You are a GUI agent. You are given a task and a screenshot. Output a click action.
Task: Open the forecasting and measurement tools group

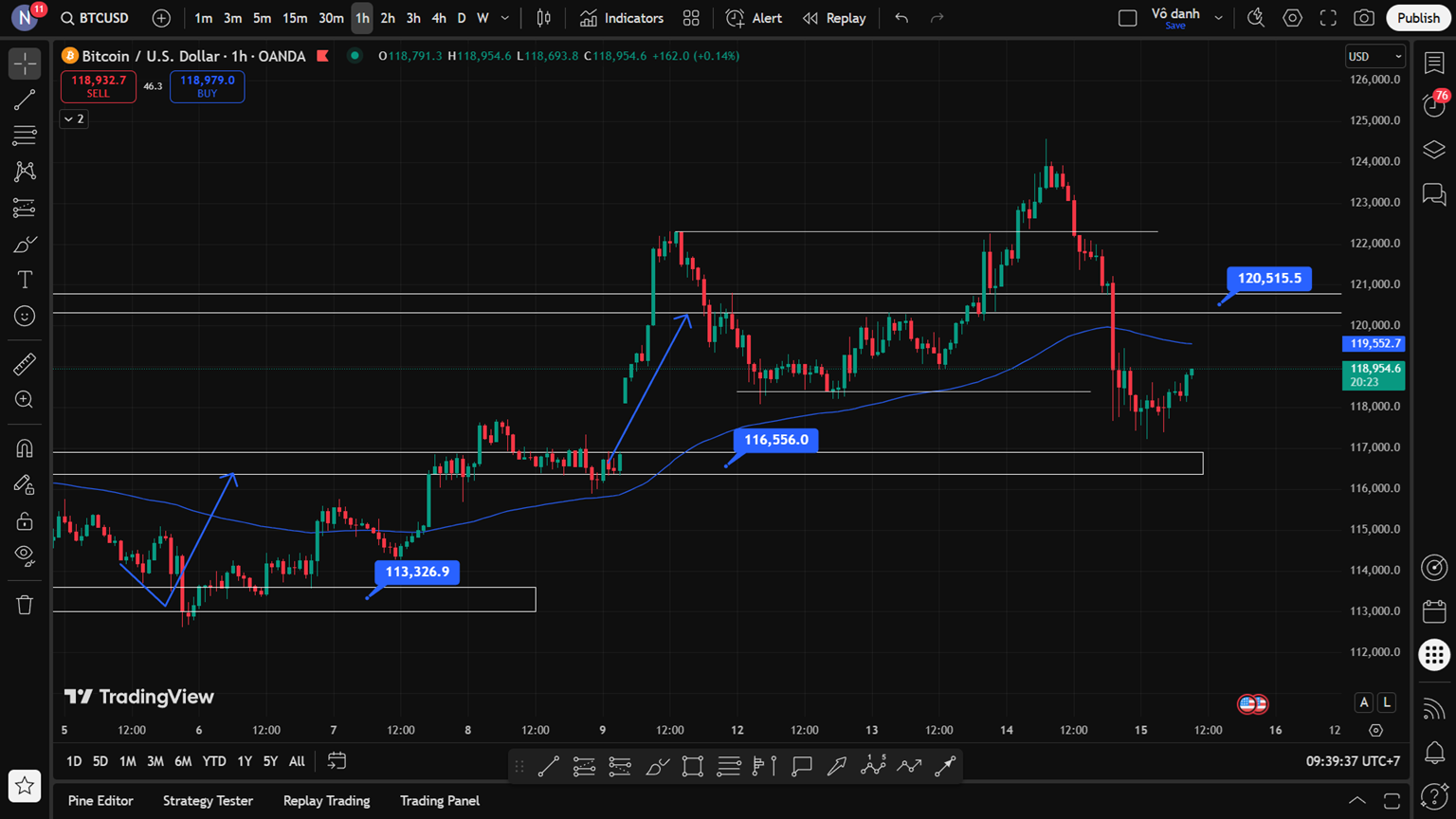pyautogui.click(x=25, y=208)
